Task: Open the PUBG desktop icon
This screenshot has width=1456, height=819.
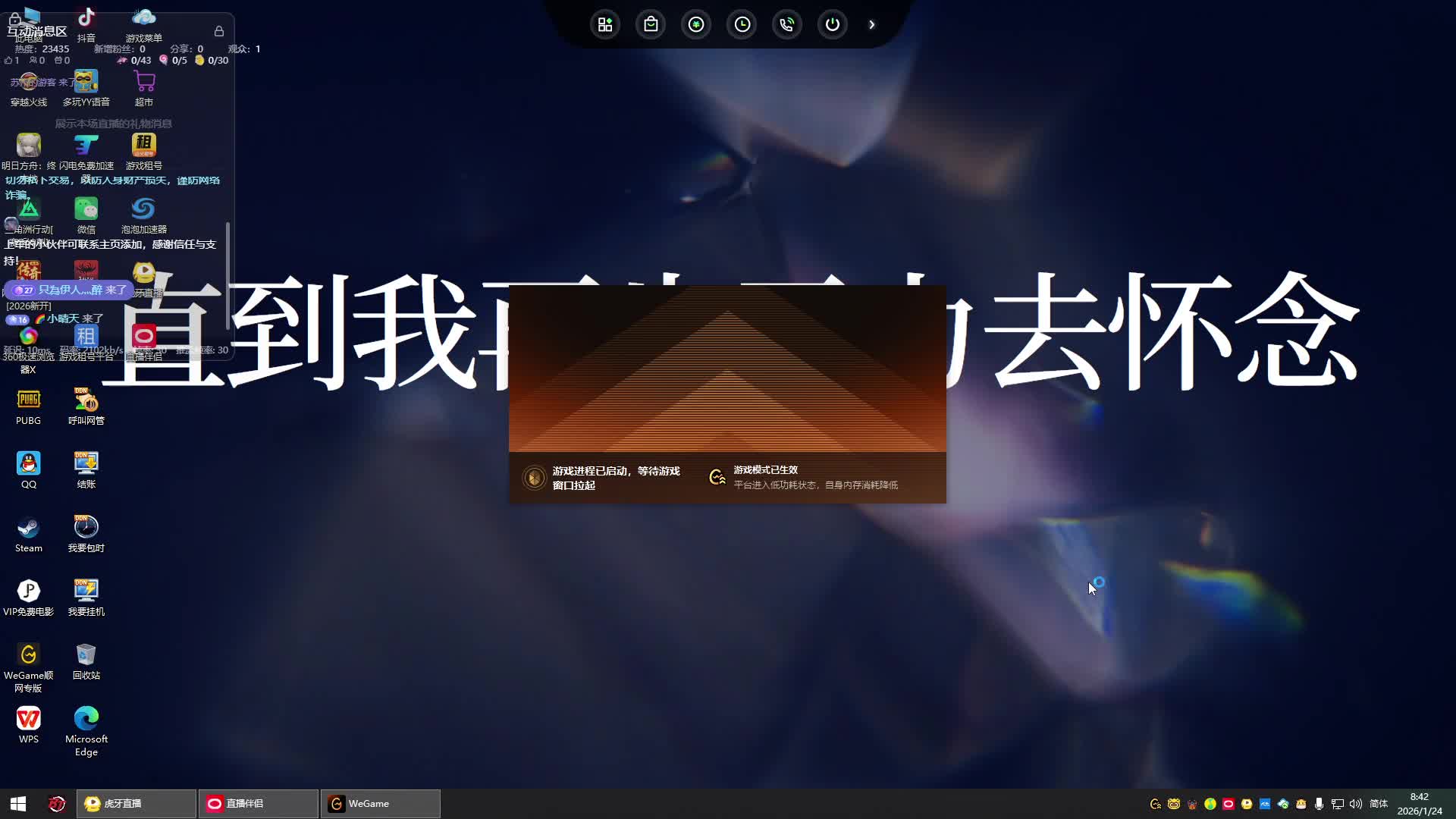Action: click(x=28, y=400)
